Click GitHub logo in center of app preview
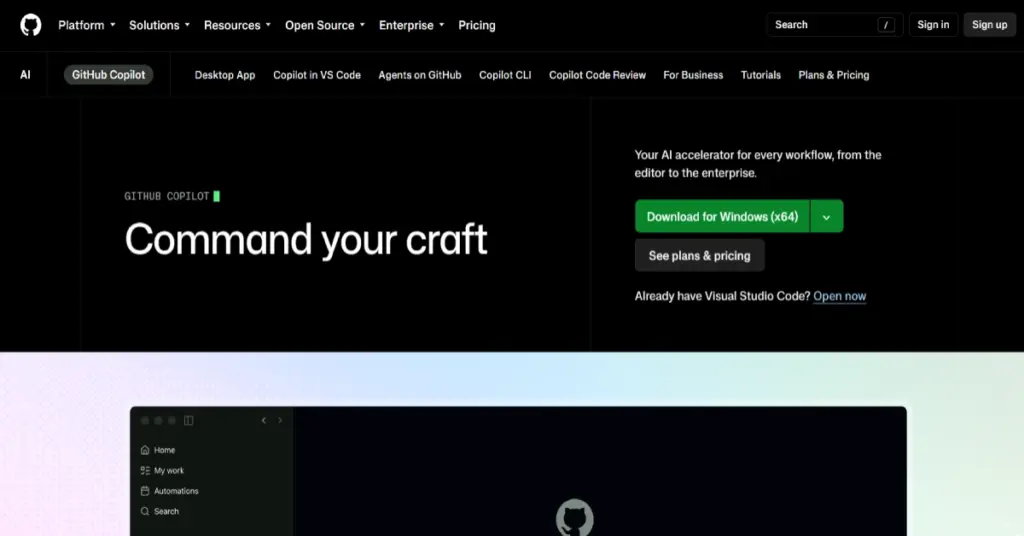 click(x=575, y=518)
